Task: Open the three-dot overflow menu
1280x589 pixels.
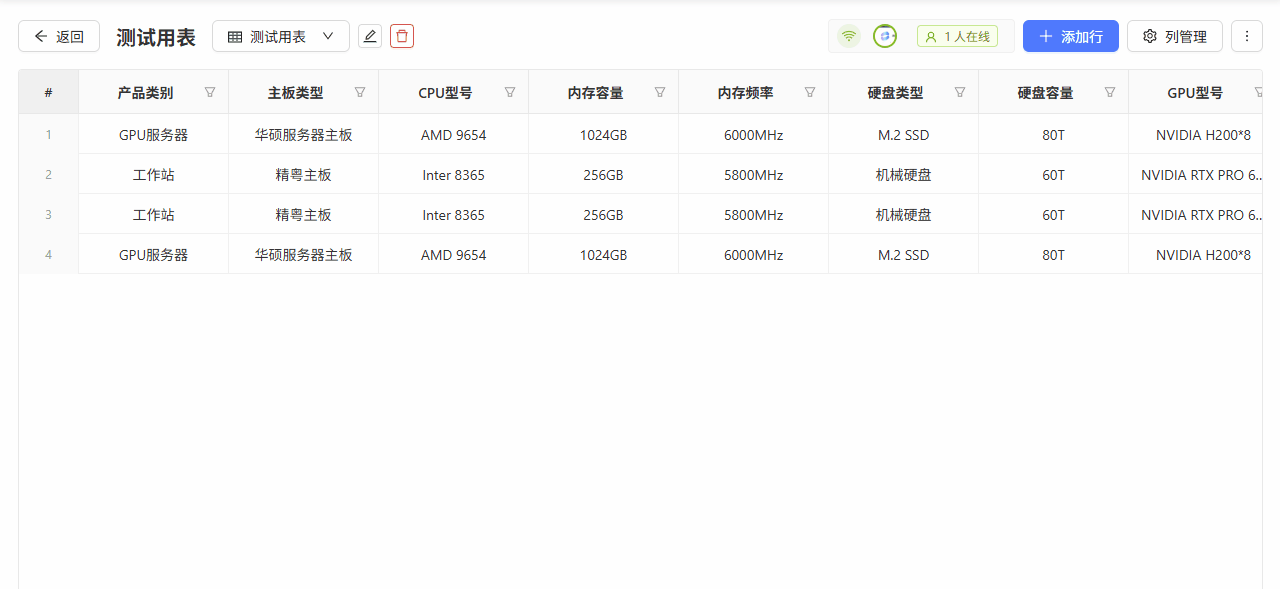Action: tap(1246, 35)
